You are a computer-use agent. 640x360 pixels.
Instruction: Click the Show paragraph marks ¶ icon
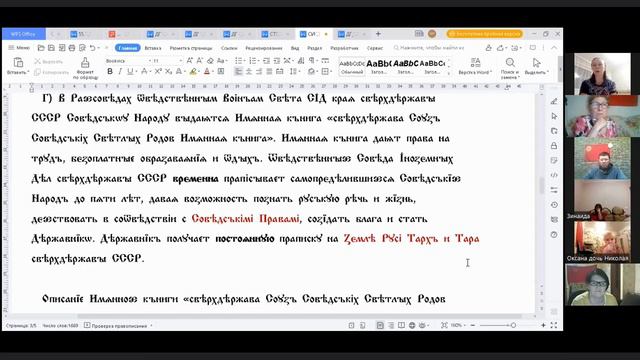pos(312,61)
